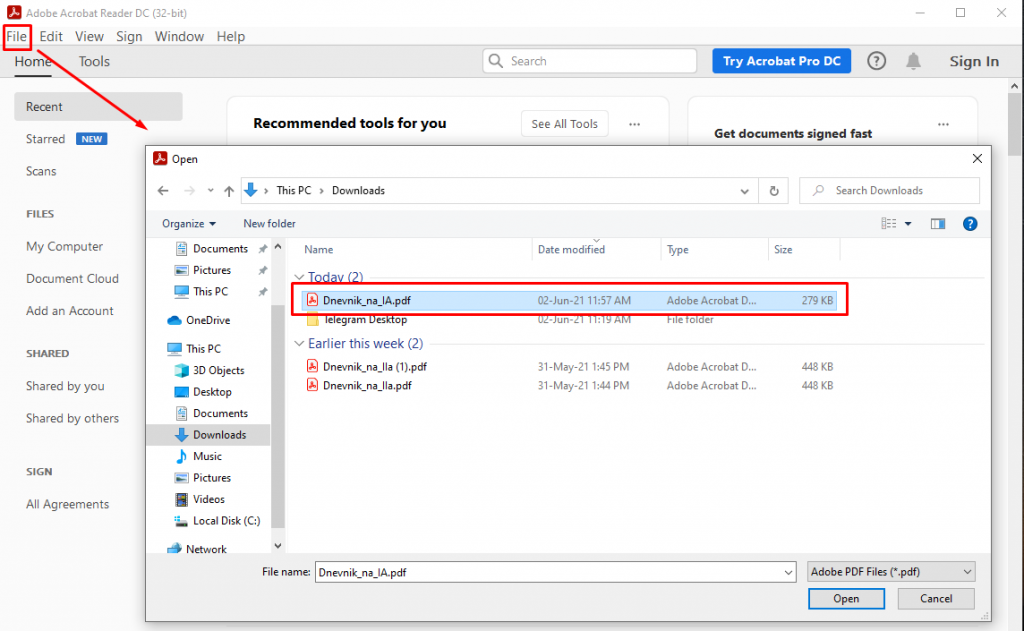The image size is (1024, 631).
Task: Select Dnevnik_na_IIa.pdf file
Action: click(569, 385)
